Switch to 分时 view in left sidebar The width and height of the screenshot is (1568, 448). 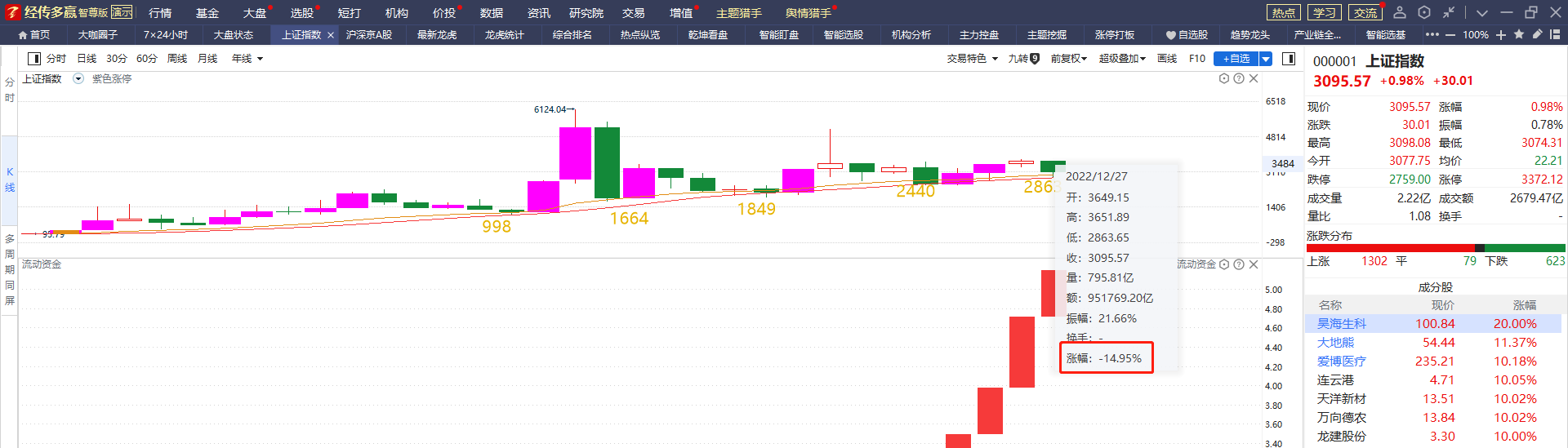(10, 90)
